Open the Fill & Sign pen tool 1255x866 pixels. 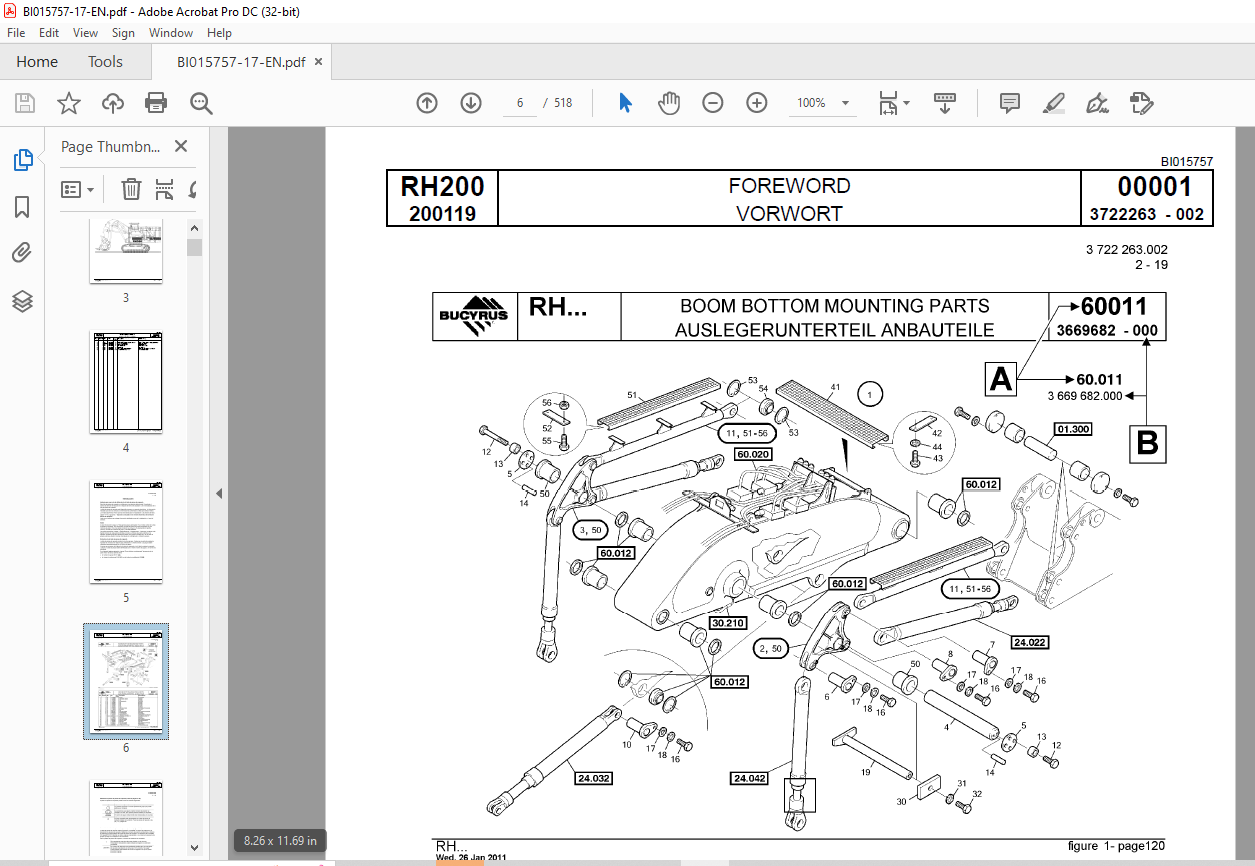coord(1098,103)
